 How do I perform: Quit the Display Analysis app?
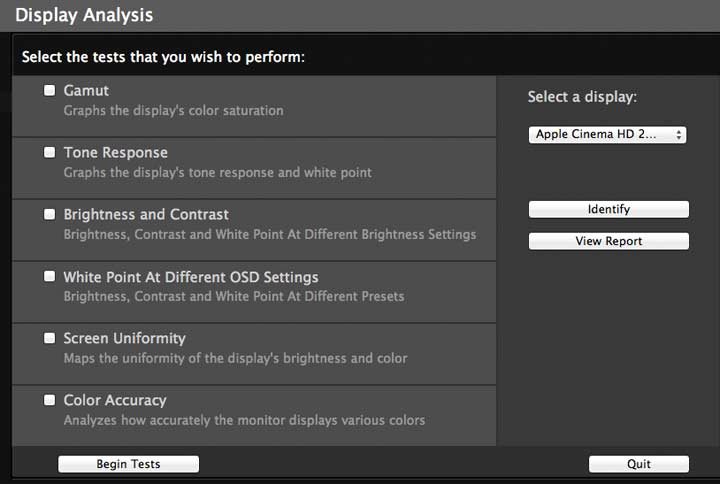pyautogui.click(x=639, y=464)
